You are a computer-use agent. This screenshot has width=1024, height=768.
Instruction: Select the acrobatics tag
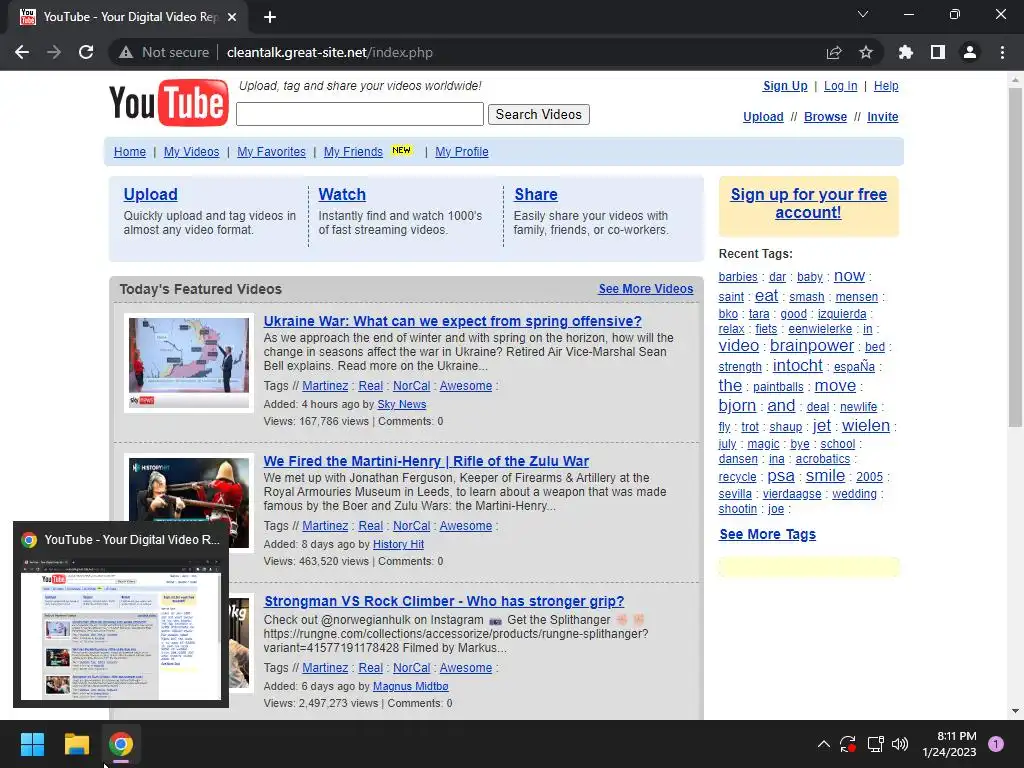(823, 459)
